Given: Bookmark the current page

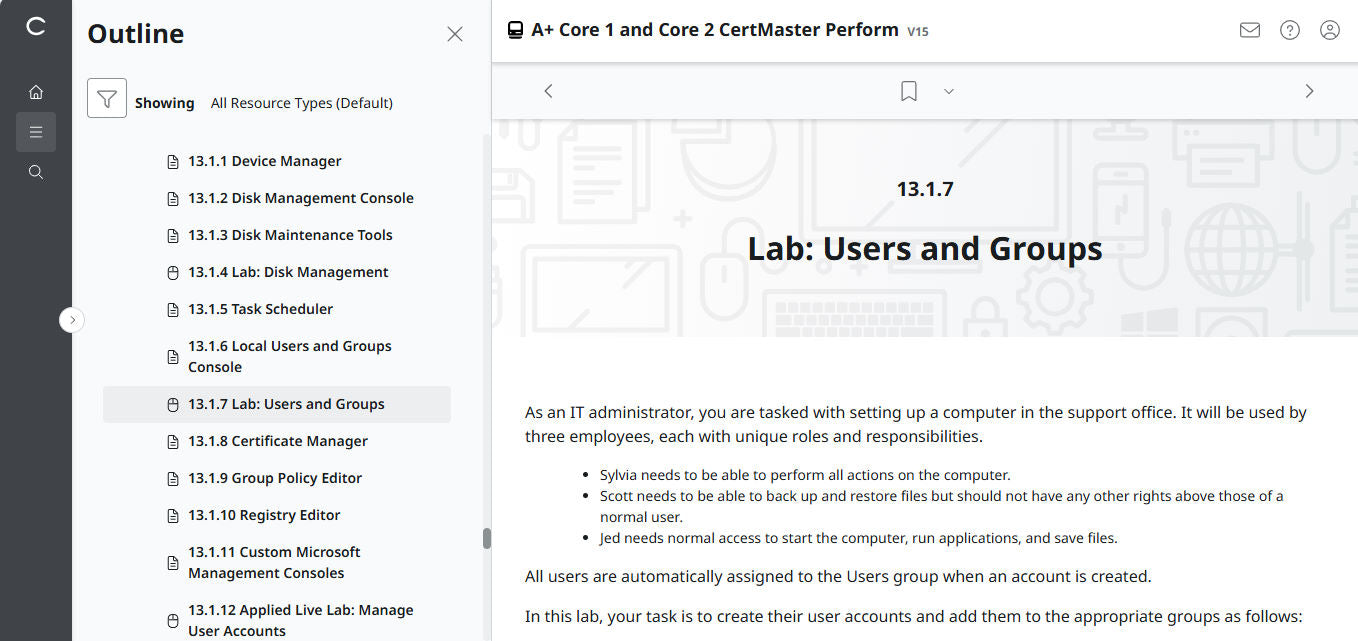Looking at the screenshot, I should point(908,90).
